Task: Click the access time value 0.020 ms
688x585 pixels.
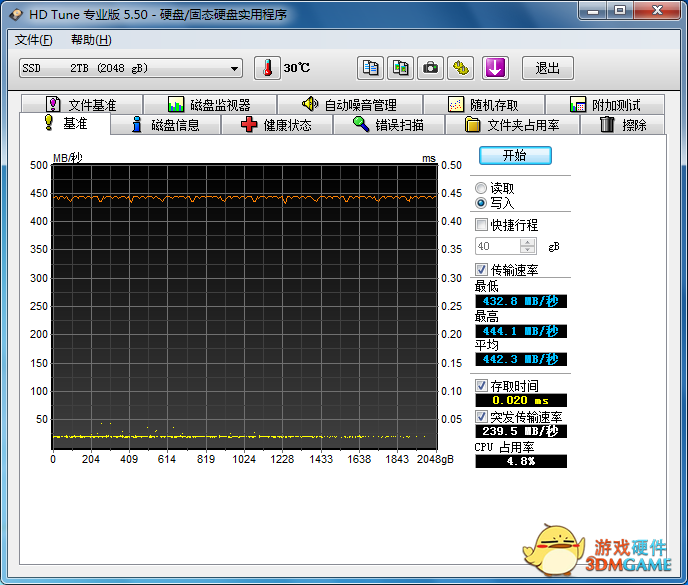Action: tap(521, 400)
